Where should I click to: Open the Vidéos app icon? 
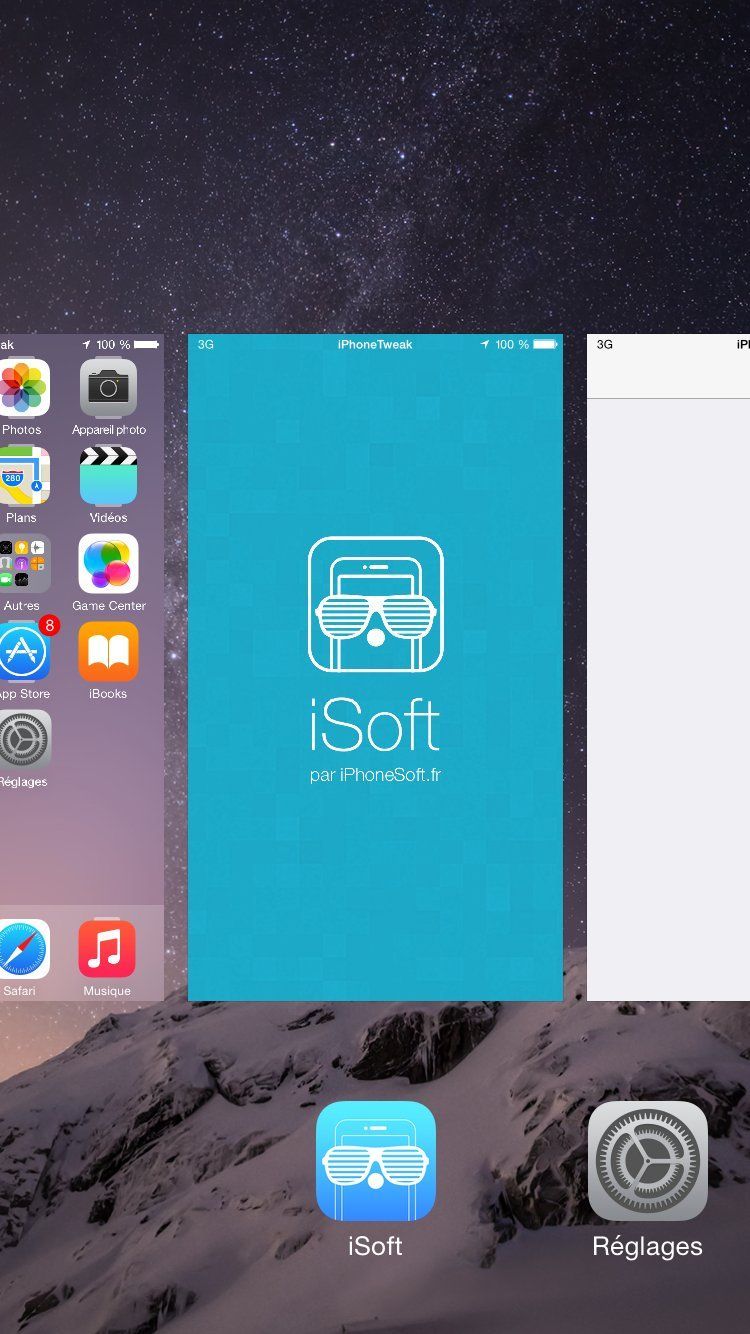click(108, 476)
